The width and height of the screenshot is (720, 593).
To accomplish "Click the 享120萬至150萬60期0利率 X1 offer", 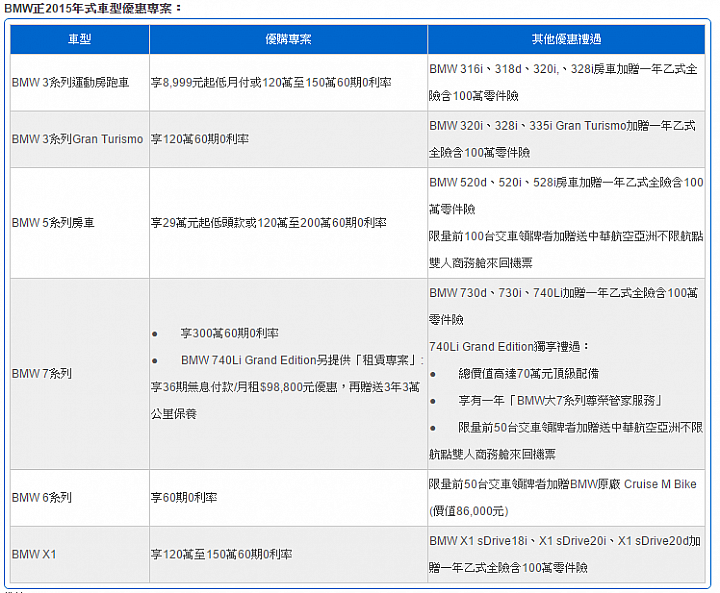I will coord(221,554).
